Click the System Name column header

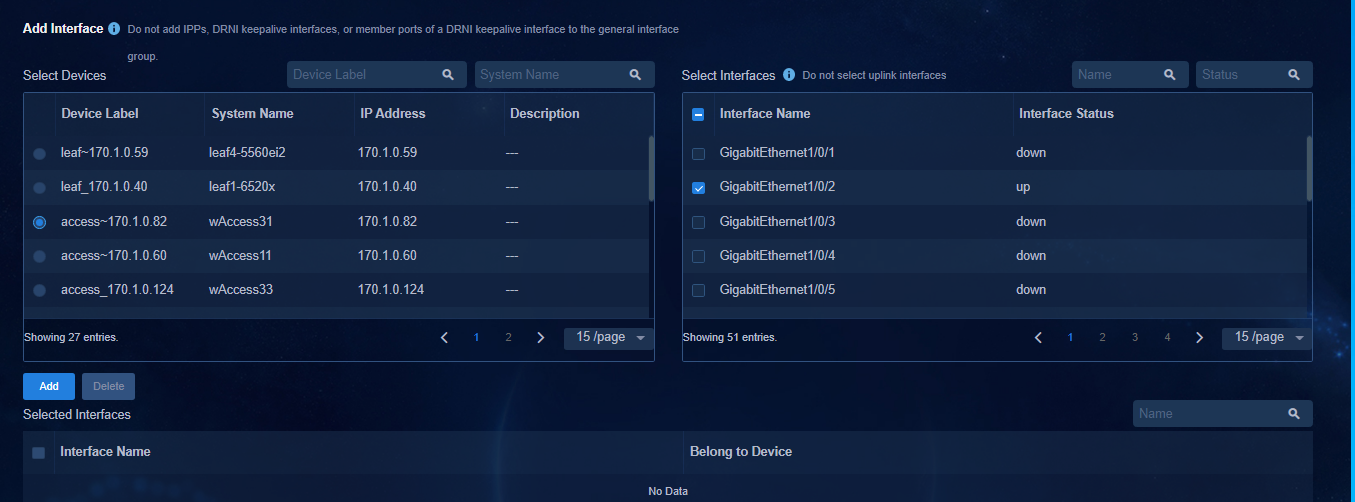click(x=253, y=114)
